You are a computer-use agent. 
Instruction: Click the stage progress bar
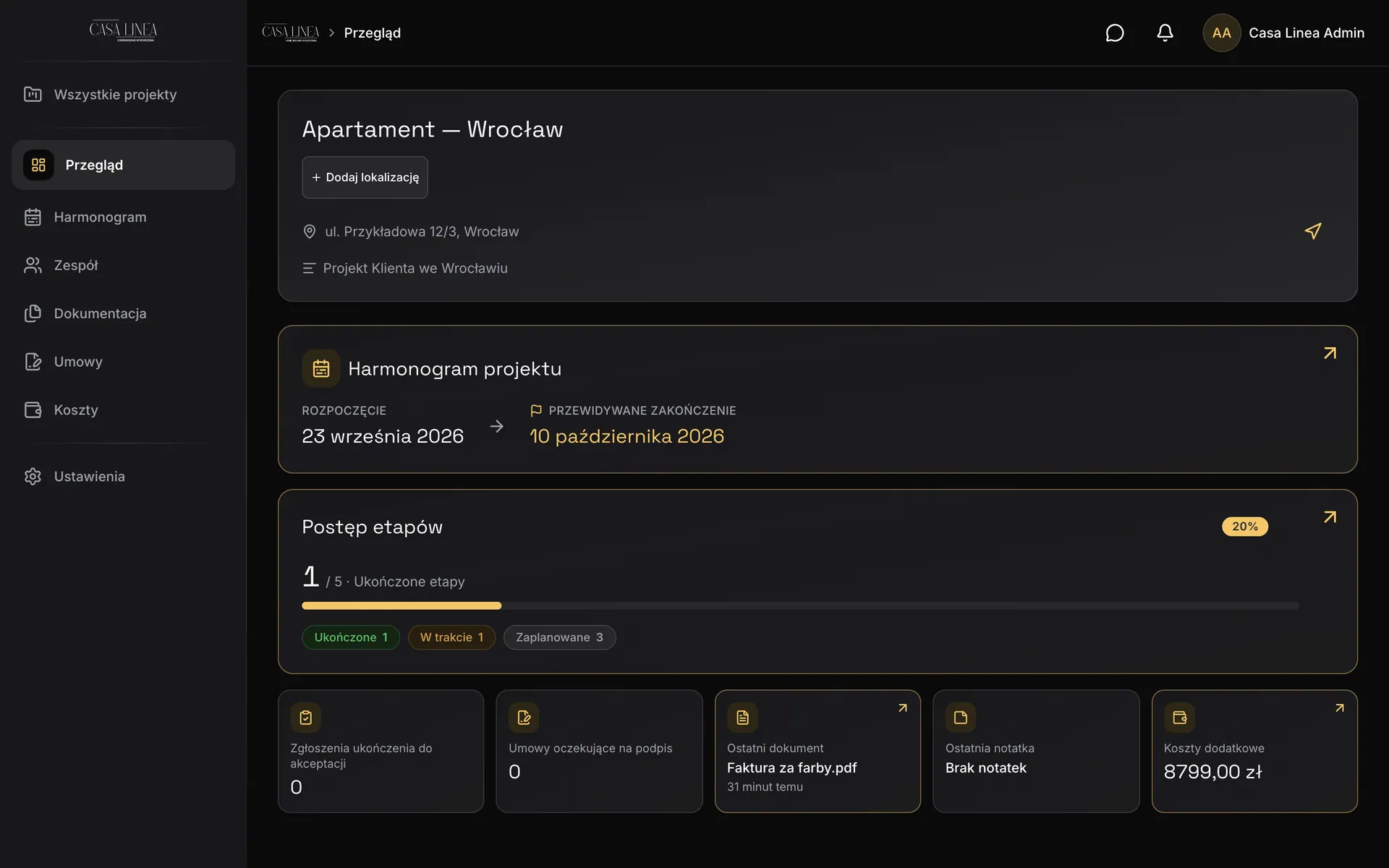click(x=800, y=605)
